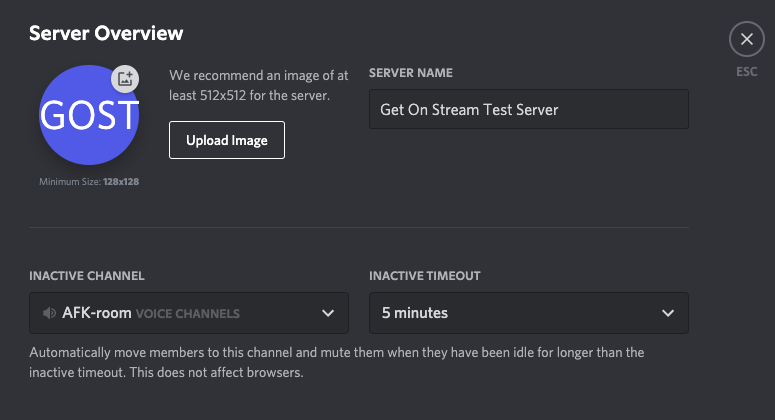Click the Minimum Size 128x128 note
Image resolution: width=775 pixels, height=420 pixels.
pos(88,181)
